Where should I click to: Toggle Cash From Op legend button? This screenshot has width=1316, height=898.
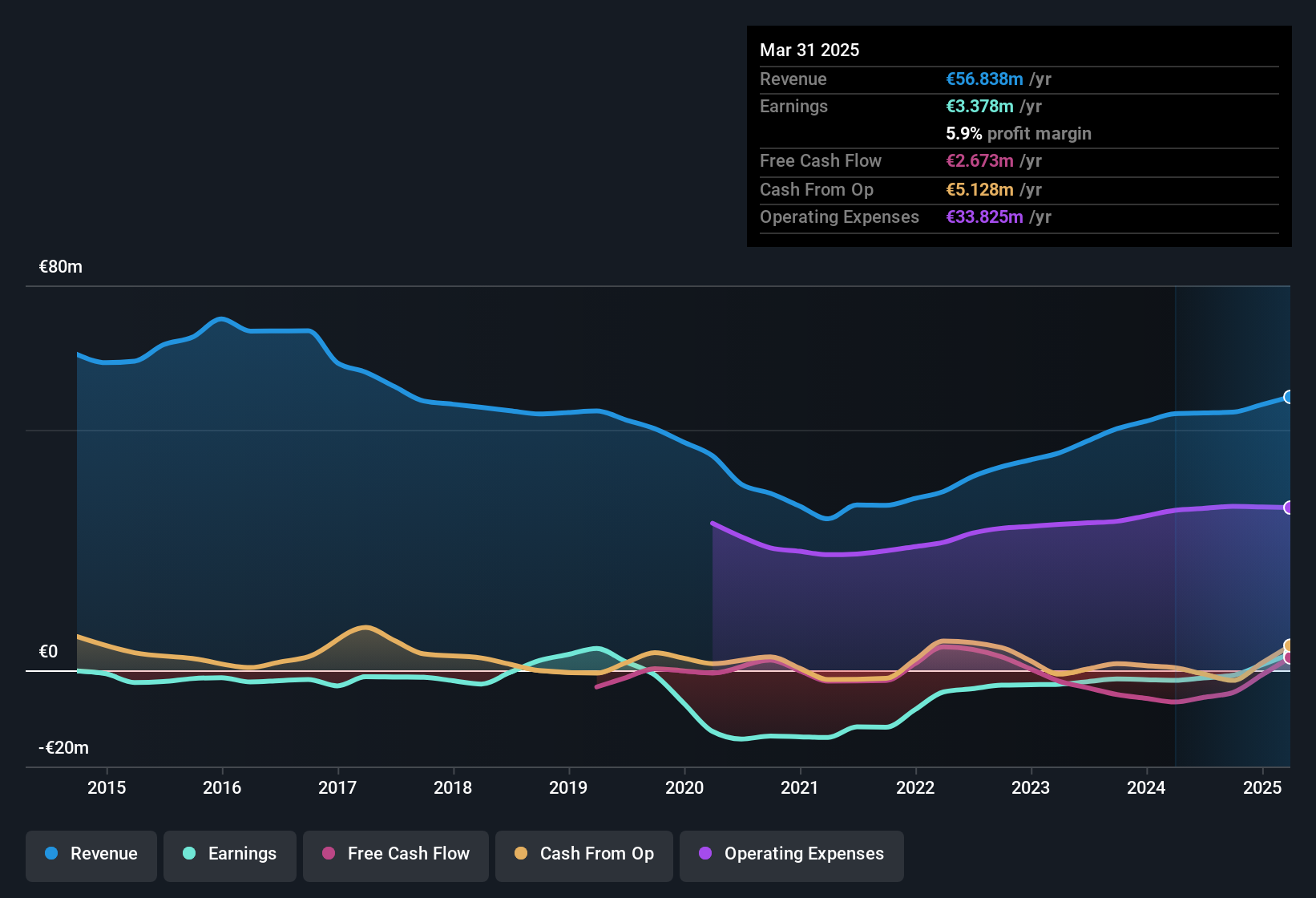point(584,856)
